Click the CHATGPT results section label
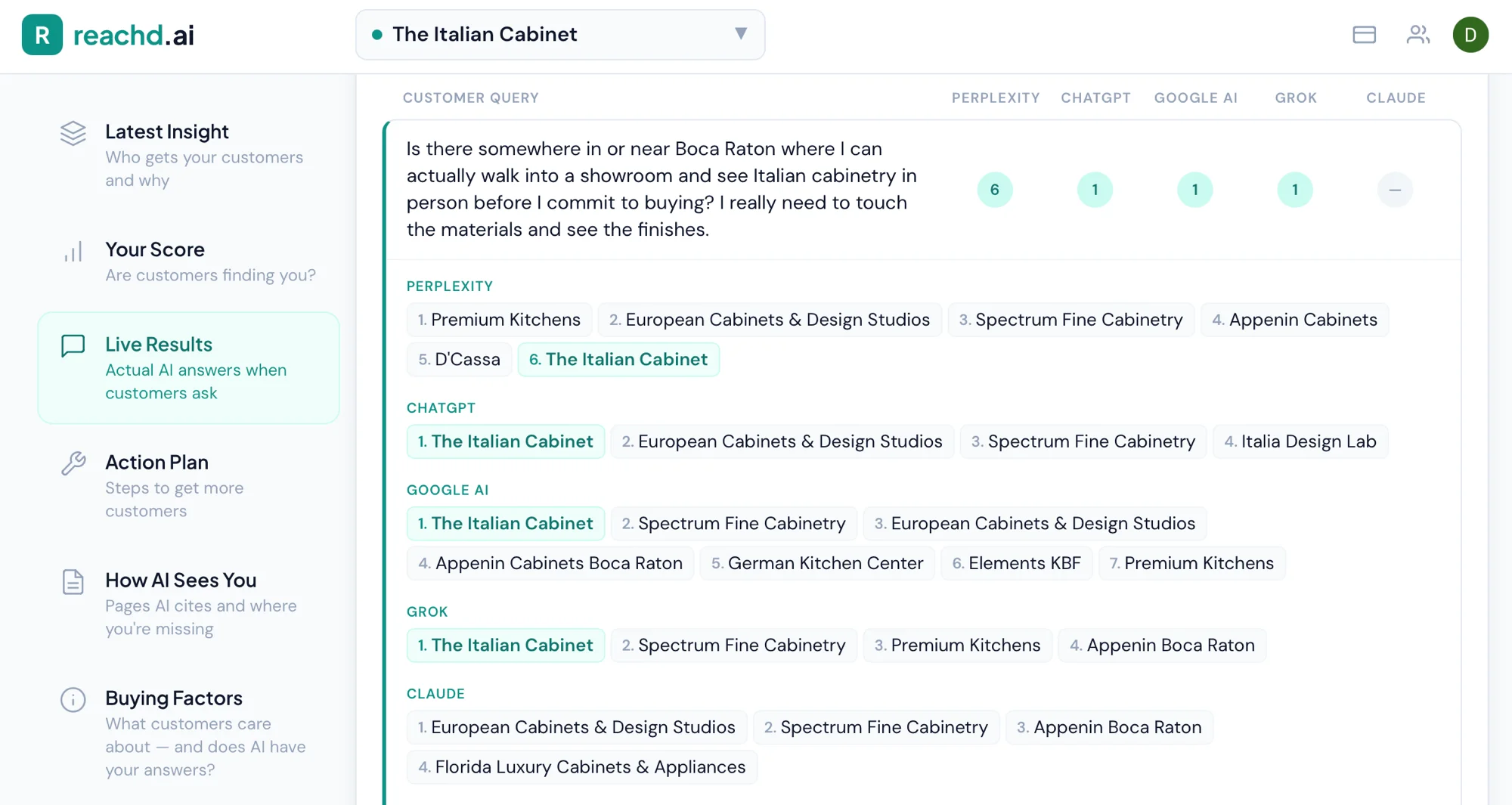1512x805 pixels. coord(442,408)
